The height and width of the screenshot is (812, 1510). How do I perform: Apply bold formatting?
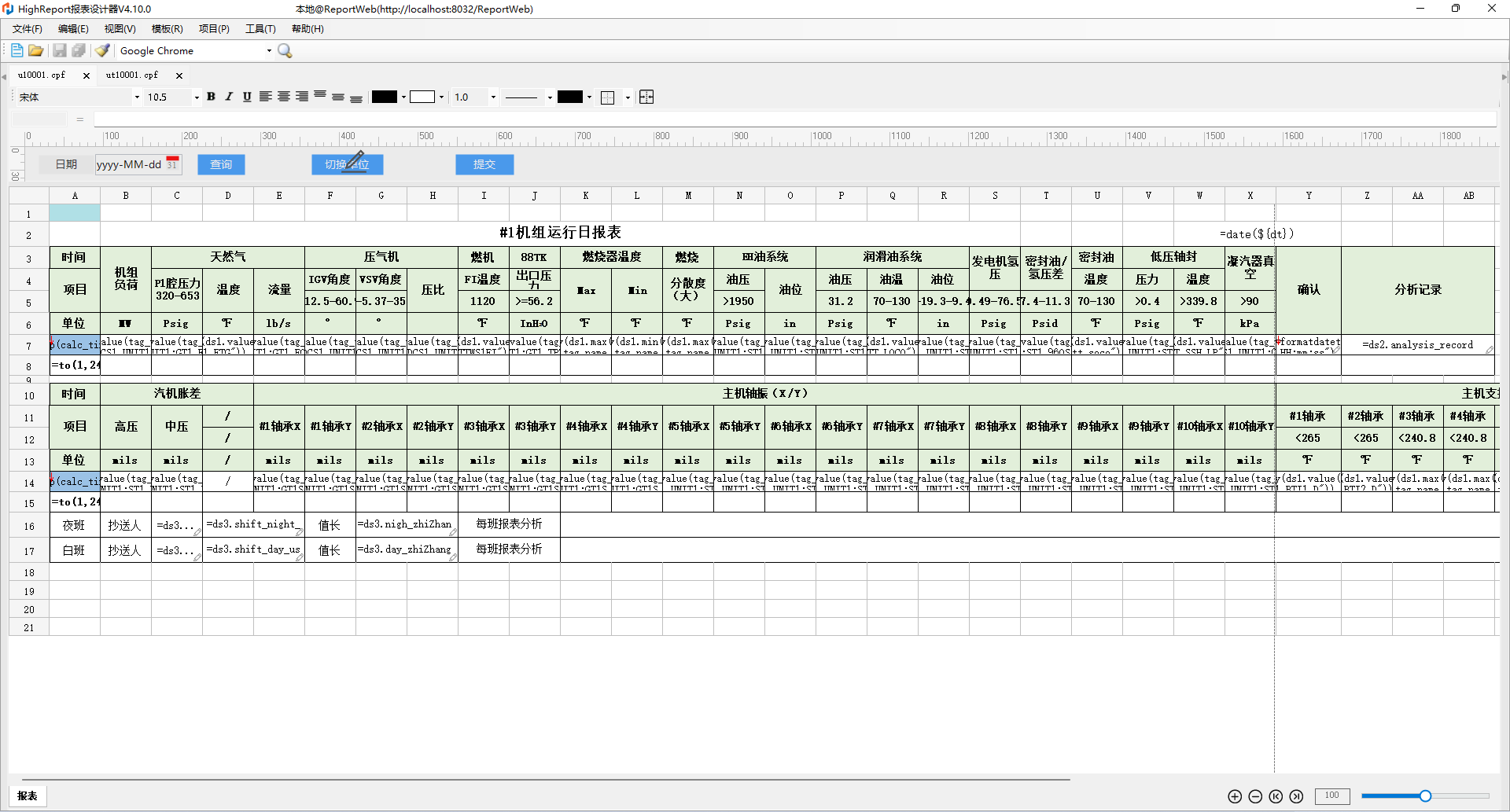211,97
